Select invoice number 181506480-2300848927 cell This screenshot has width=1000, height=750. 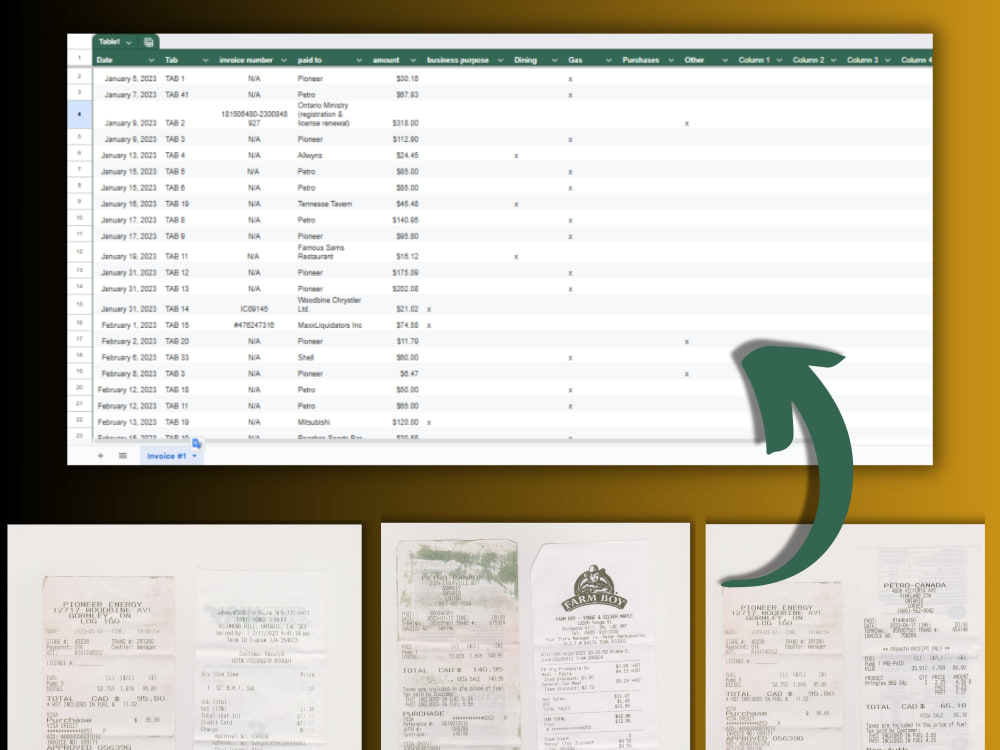[254, 118]
